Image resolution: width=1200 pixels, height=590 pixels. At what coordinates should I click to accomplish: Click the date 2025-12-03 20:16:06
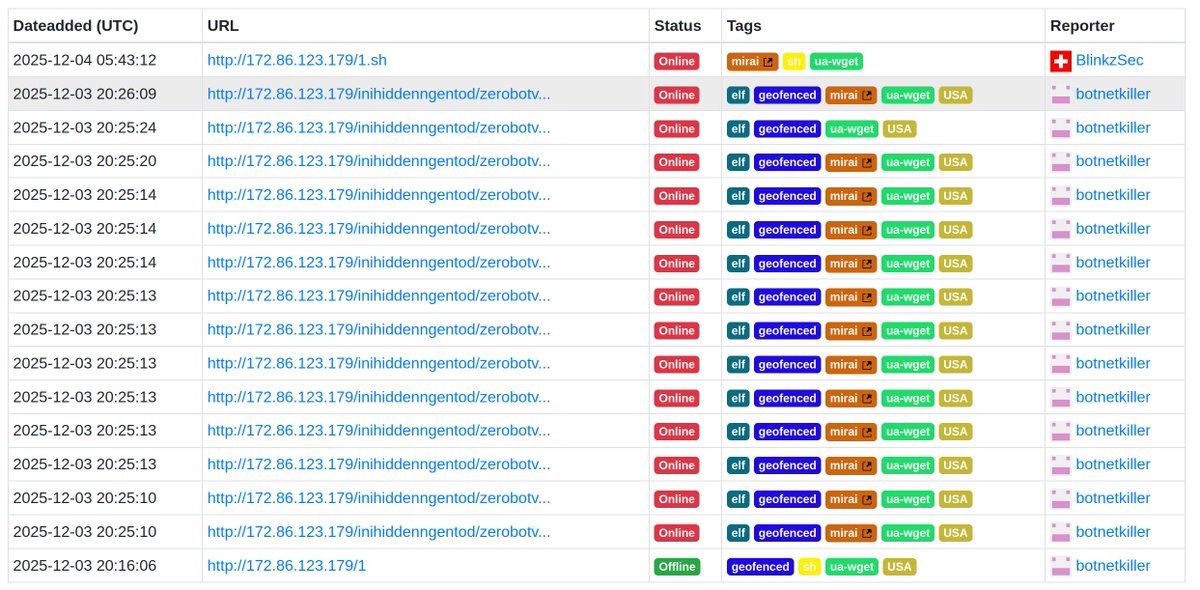point(85,565)
